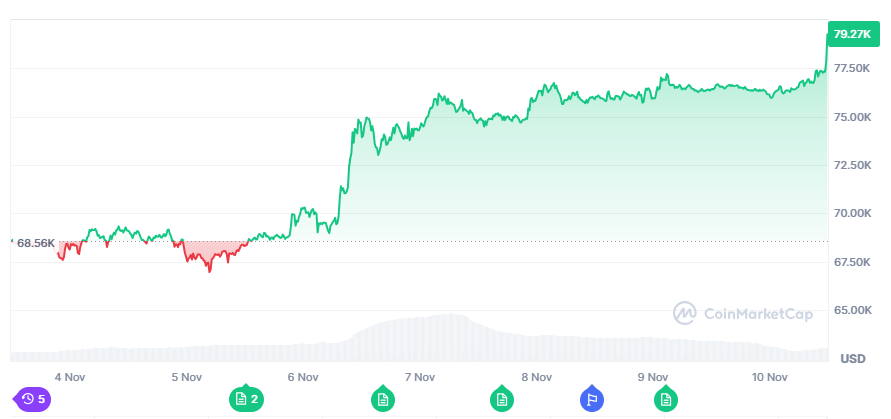Click the 77.50K price axis label

(852, 68)
